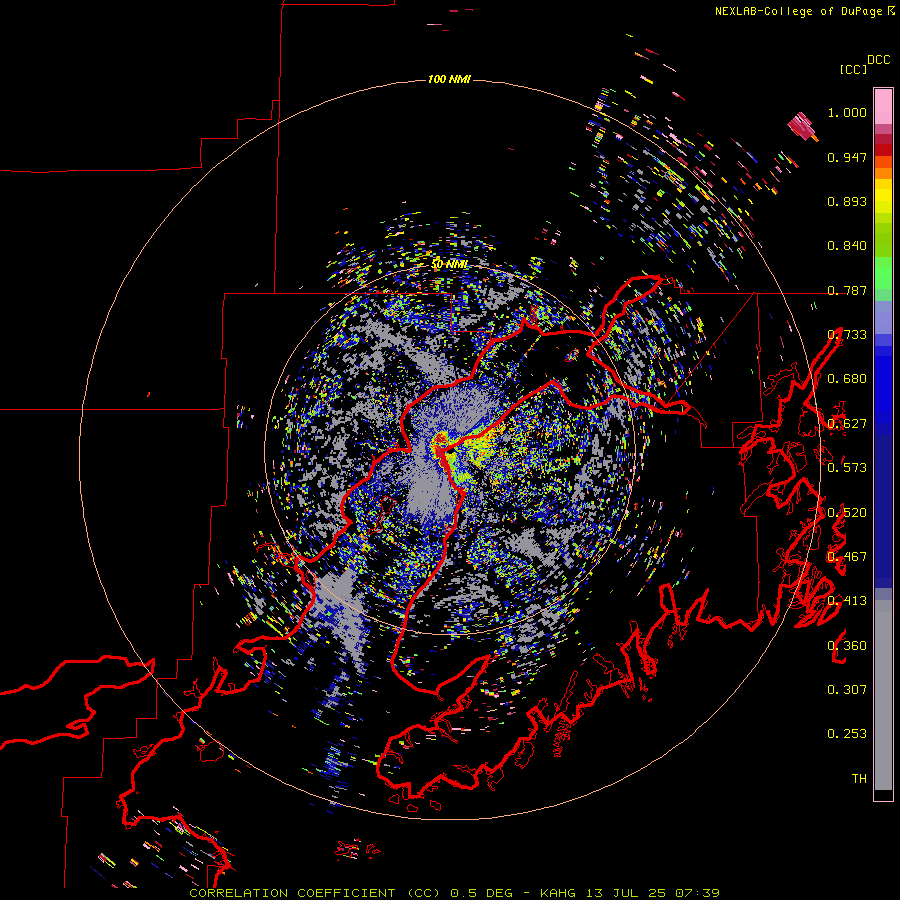Click the 0.947 color scale value
This screenshot has width=900, height=900.
(x=847, y=157)
